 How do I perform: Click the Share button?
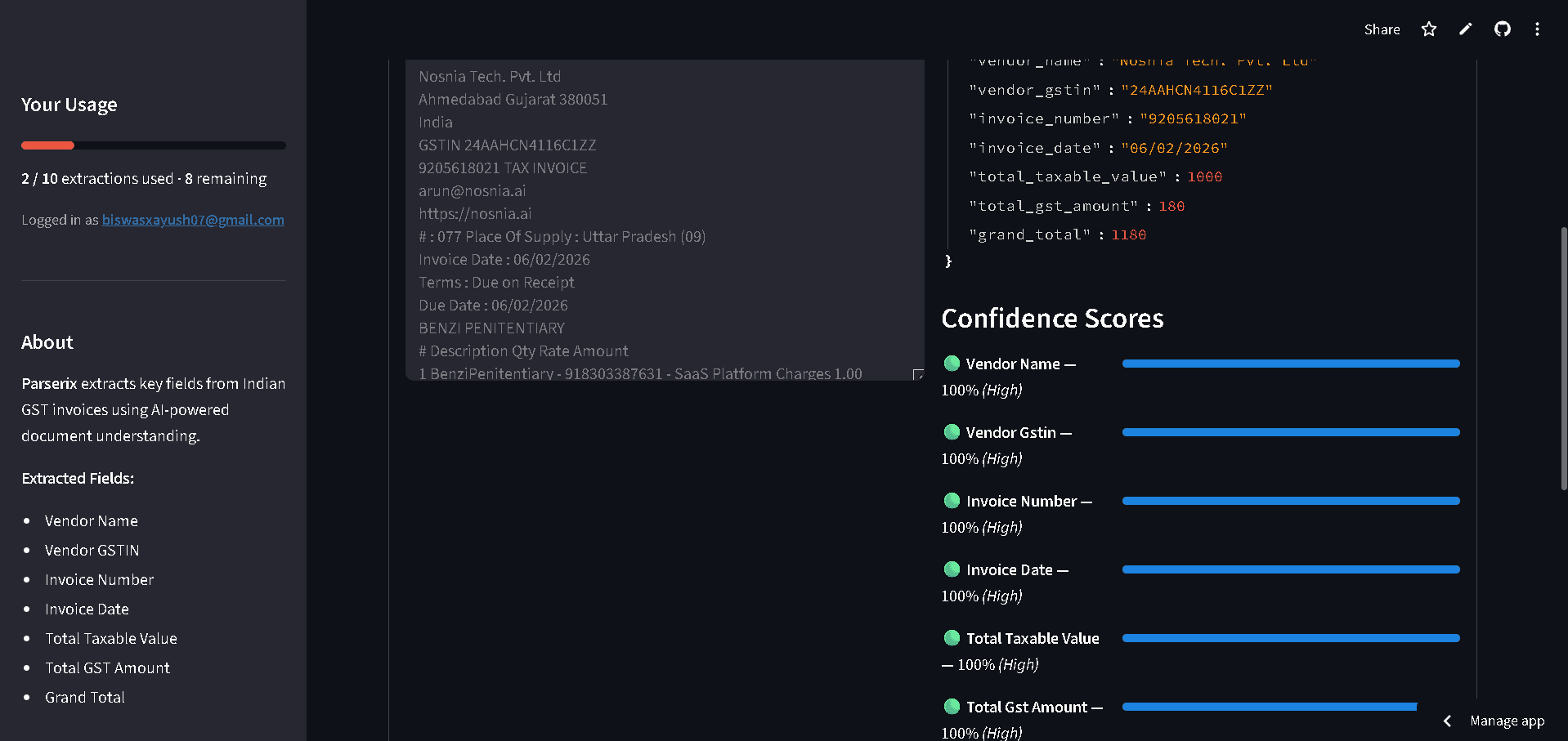click(x=1382, y=29)
